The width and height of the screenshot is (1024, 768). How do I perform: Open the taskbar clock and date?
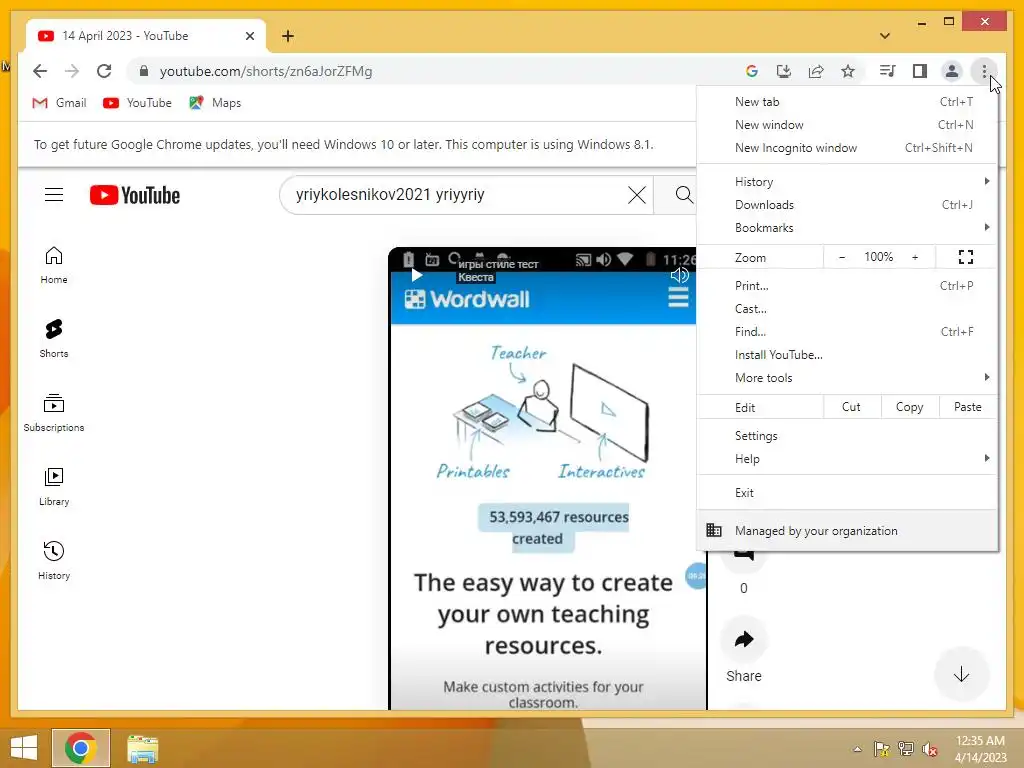coord(980,749)
